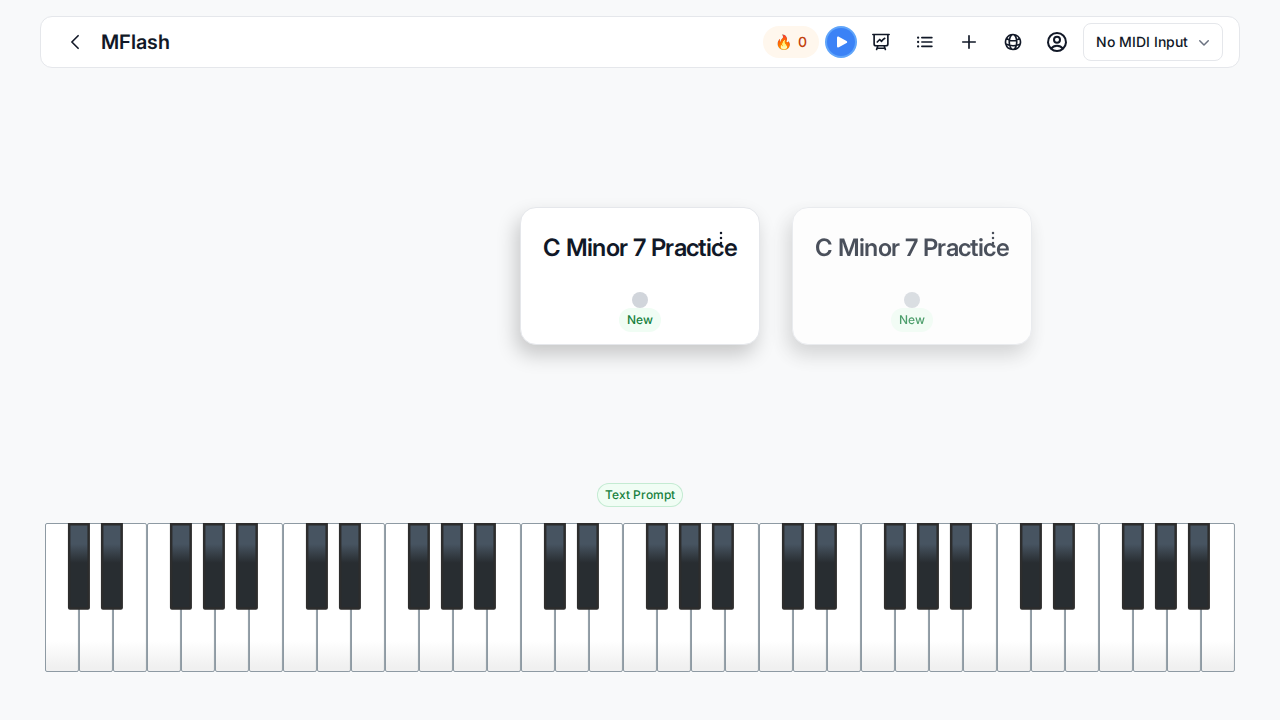Viewport: 1280px width, 720px height.
Task: Start practice with the blue play button
Action: pyautogui.click(x=841, y=42)
